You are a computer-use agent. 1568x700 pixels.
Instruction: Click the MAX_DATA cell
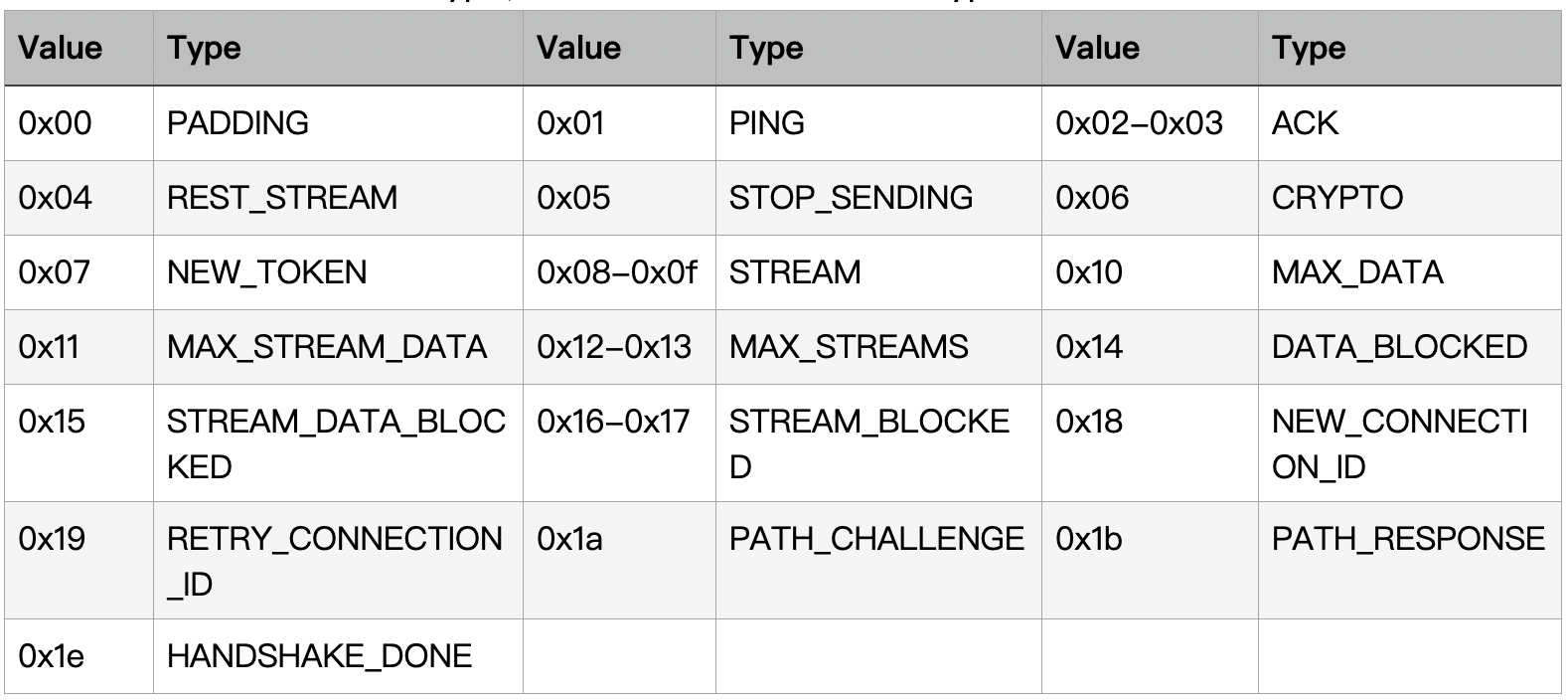pyautogui.click(x=1409, y=272)
